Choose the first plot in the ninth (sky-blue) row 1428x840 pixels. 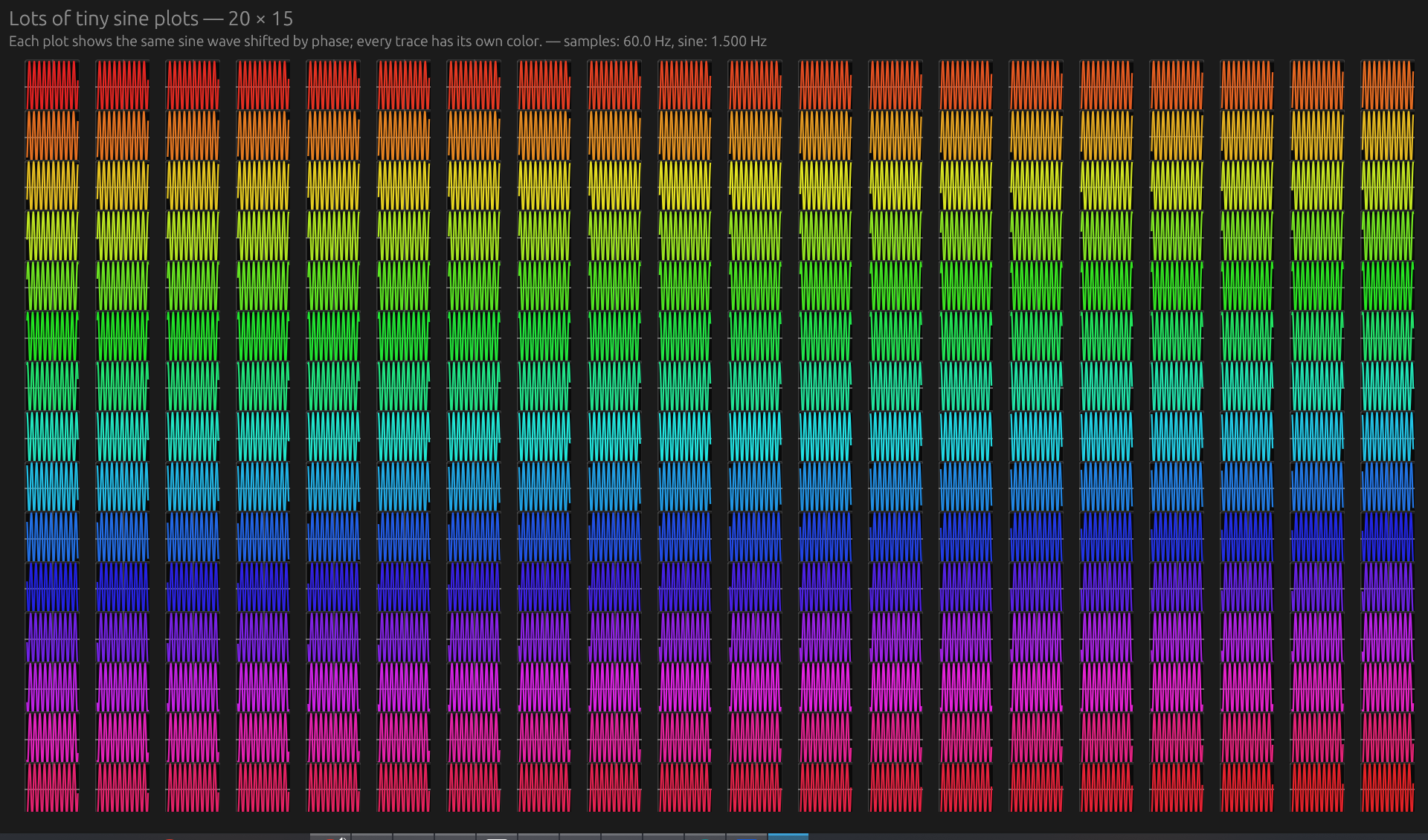coord(52,486)
